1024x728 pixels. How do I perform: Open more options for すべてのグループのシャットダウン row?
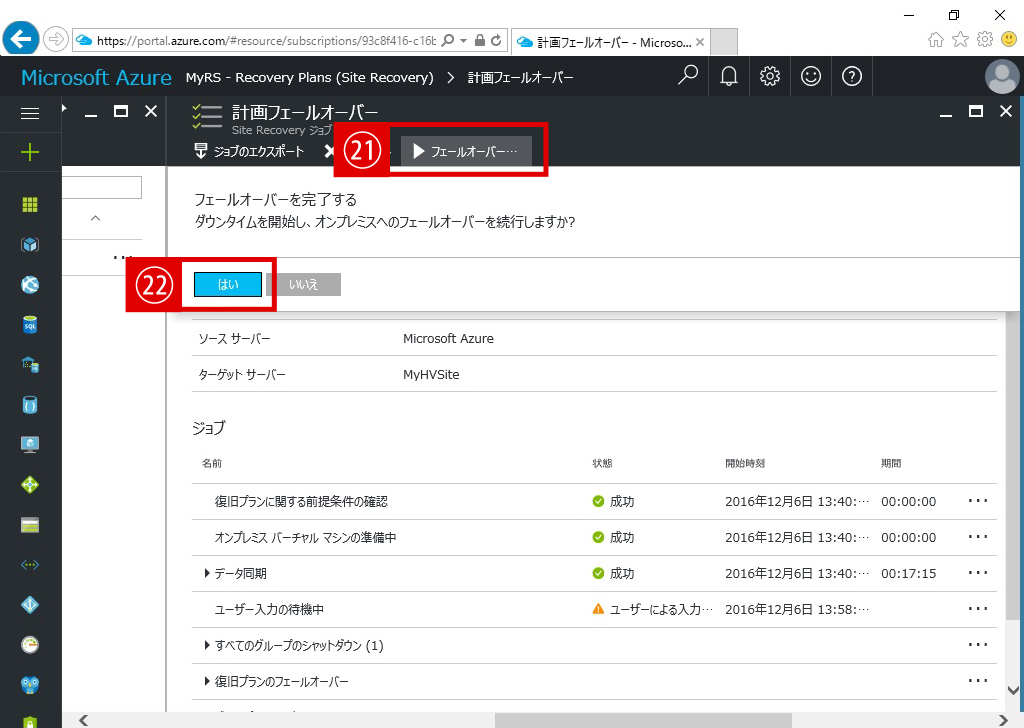pyautogui.click(x=978, y=644)
